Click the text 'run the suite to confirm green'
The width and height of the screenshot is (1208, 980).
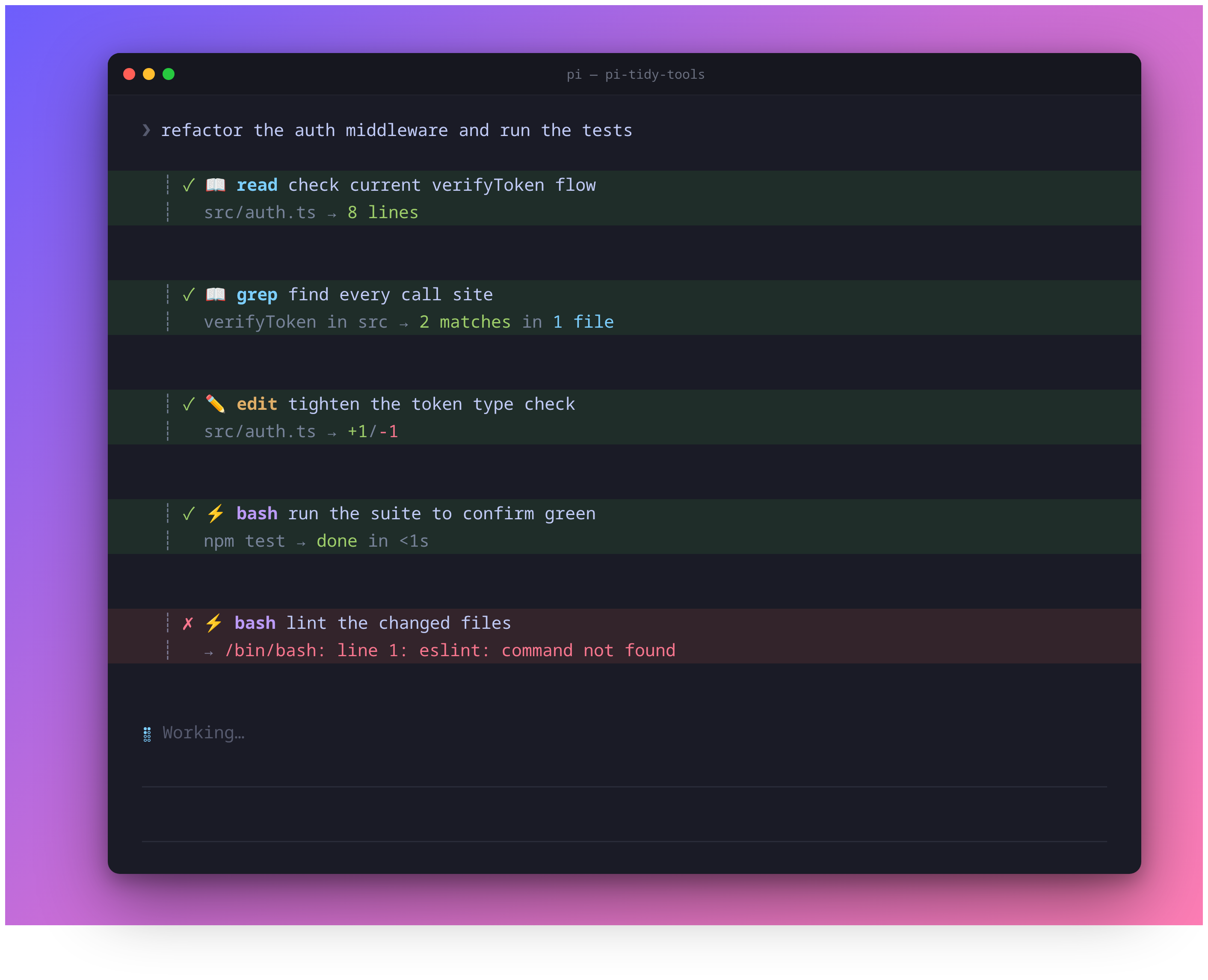[x=442, y=514]
